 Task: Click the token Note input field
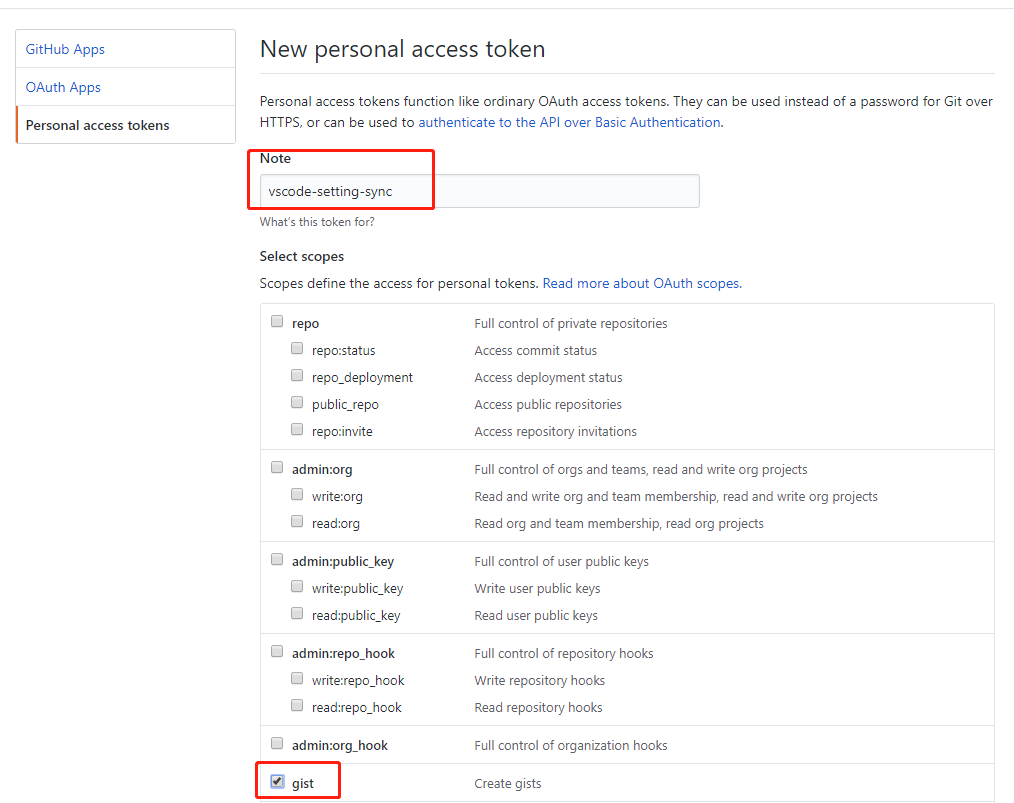[x=479, y=191]
